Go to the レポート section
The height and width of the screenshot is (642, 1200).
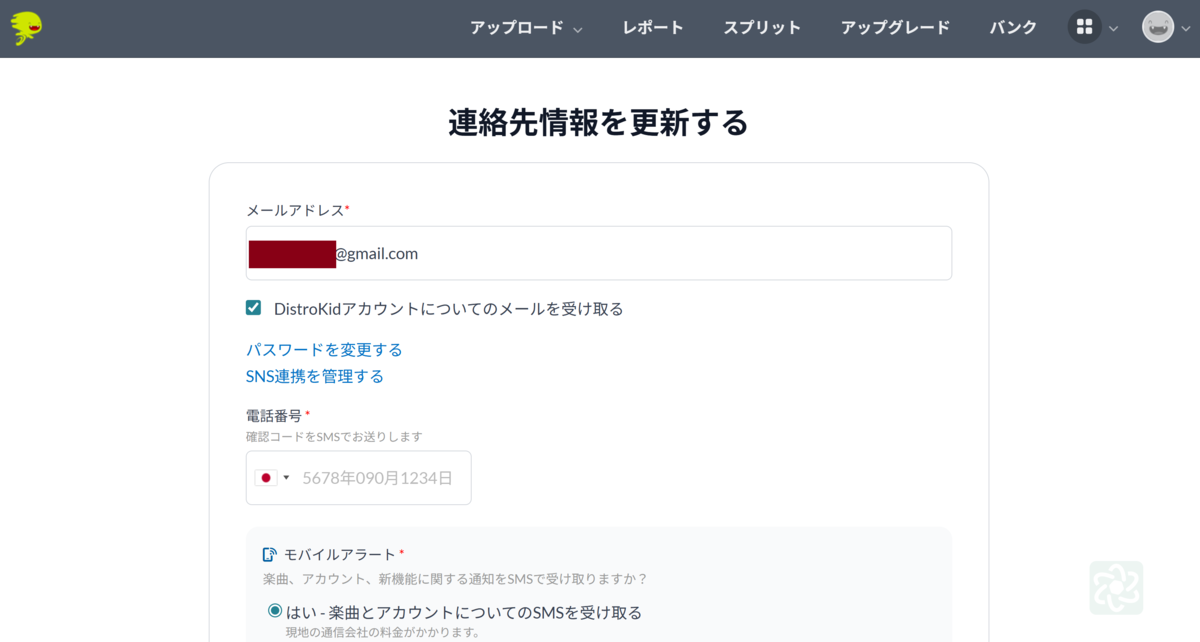tap(652, 28)
